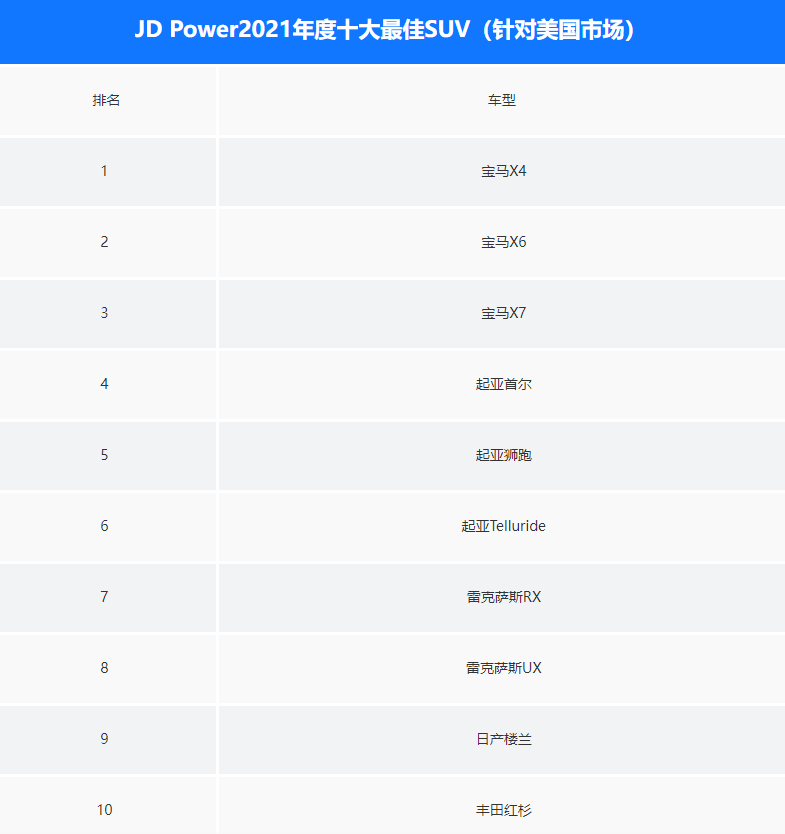785x834 pixels.
Task: Click the cell 起亚Telluride
Action: pyautogui.click(x=503, y=526)
